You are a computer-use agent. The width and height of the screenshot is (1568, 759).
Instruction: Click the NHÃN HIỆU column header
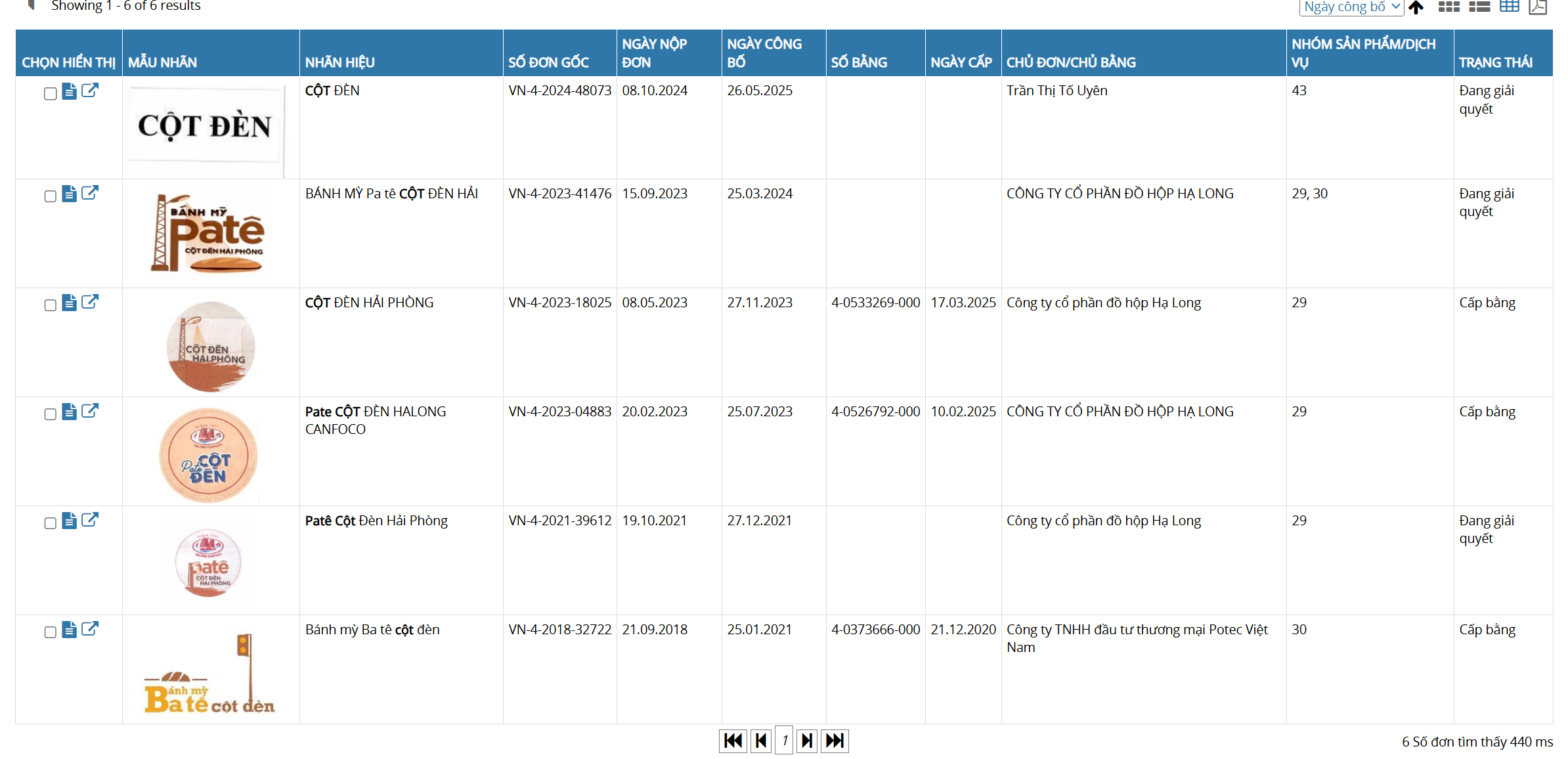339,62
